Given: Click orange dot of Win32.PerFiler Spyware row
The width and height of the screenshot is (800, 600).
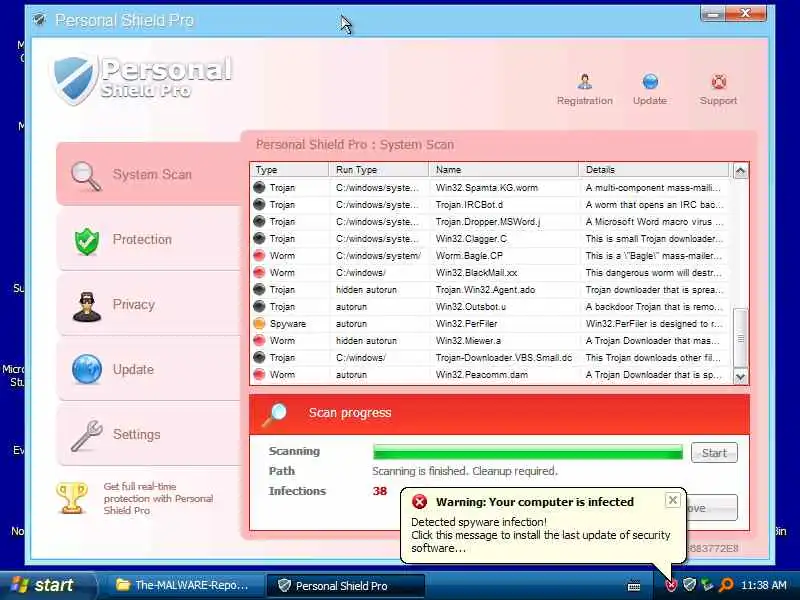Looking at the screenshot, I should click(259, 323).
